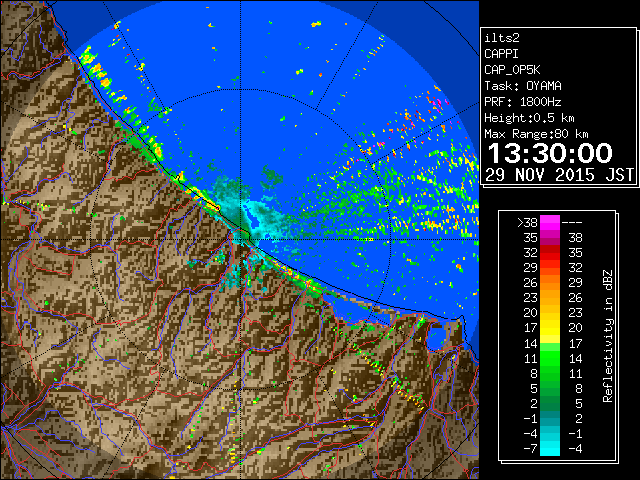Click the cyan -7 to -4 dBZ band
The width and height of the screenshot is (640, 480).
click(550, 448)
